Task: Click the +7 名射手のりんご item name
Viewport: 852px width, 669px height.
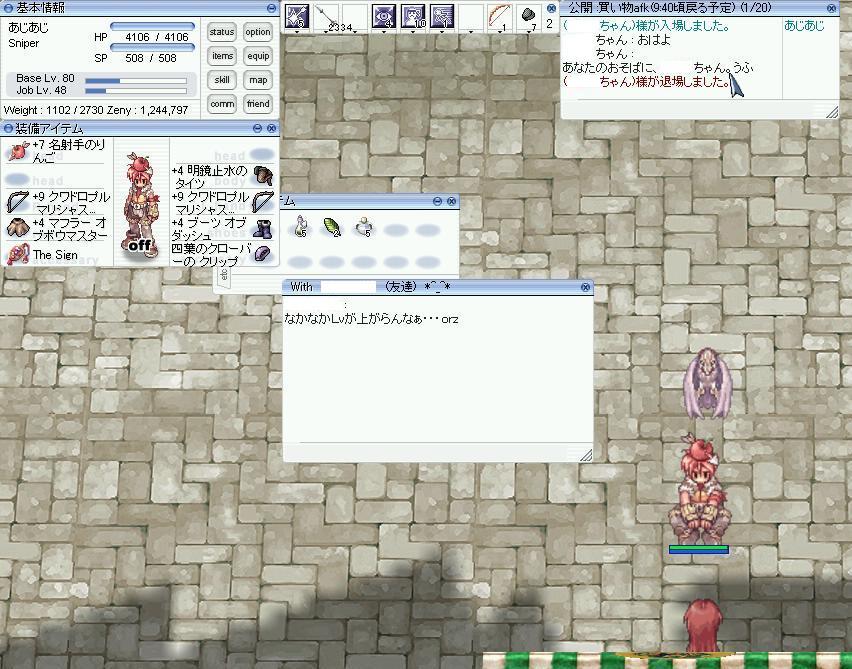Action: point(68,151)
